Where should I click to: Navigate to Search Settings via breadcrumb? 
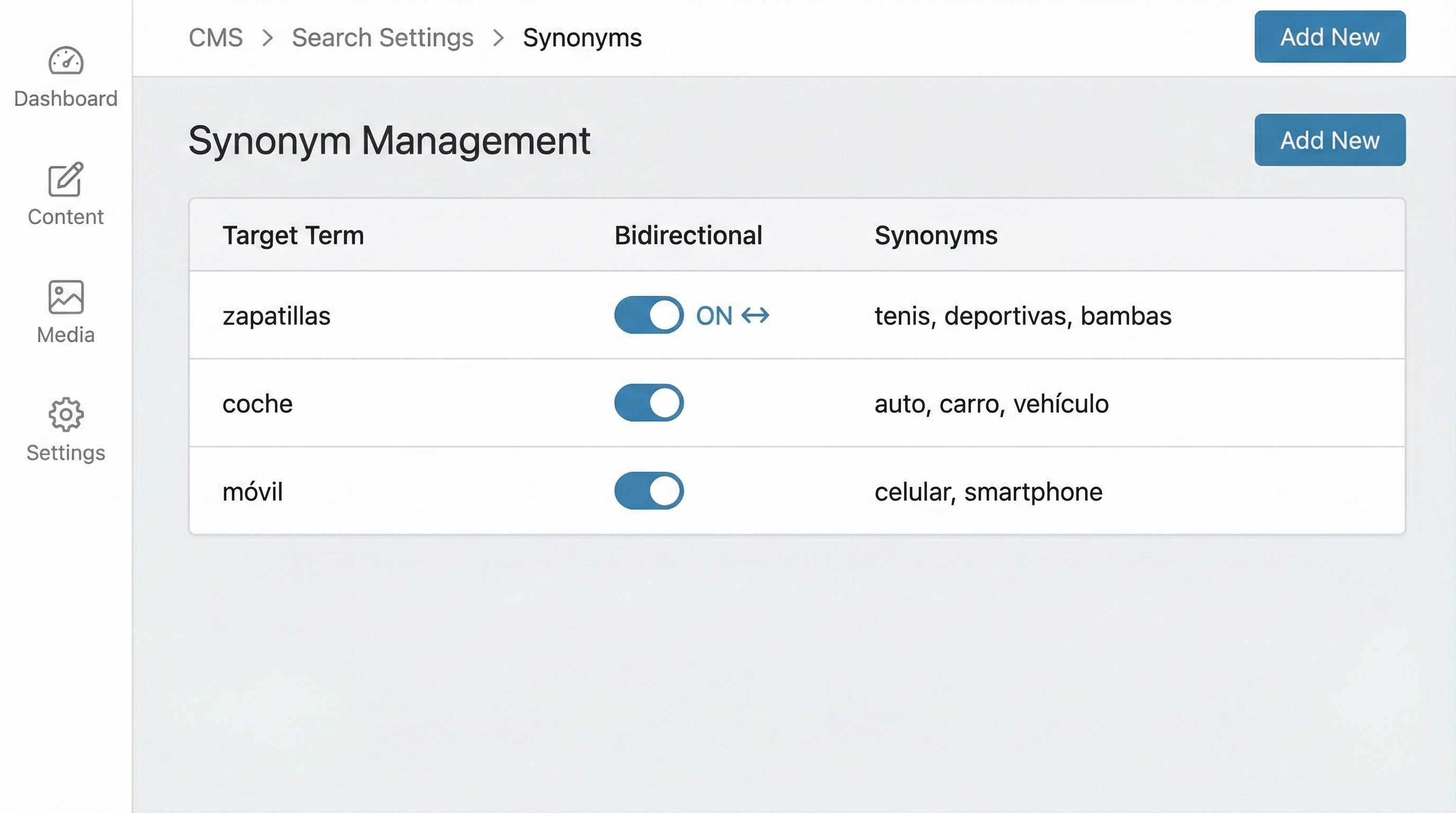coord(382,37)
